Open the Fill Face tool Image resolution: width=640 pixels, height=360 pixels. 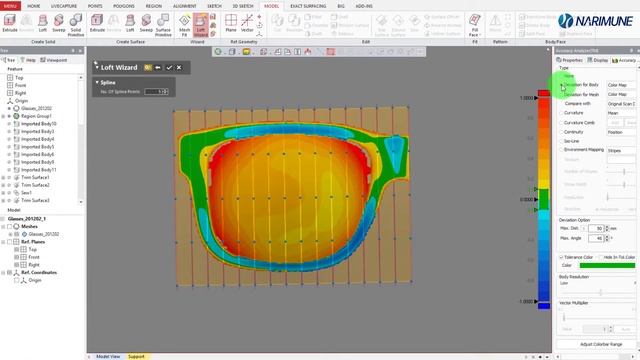tap(475, 25)
